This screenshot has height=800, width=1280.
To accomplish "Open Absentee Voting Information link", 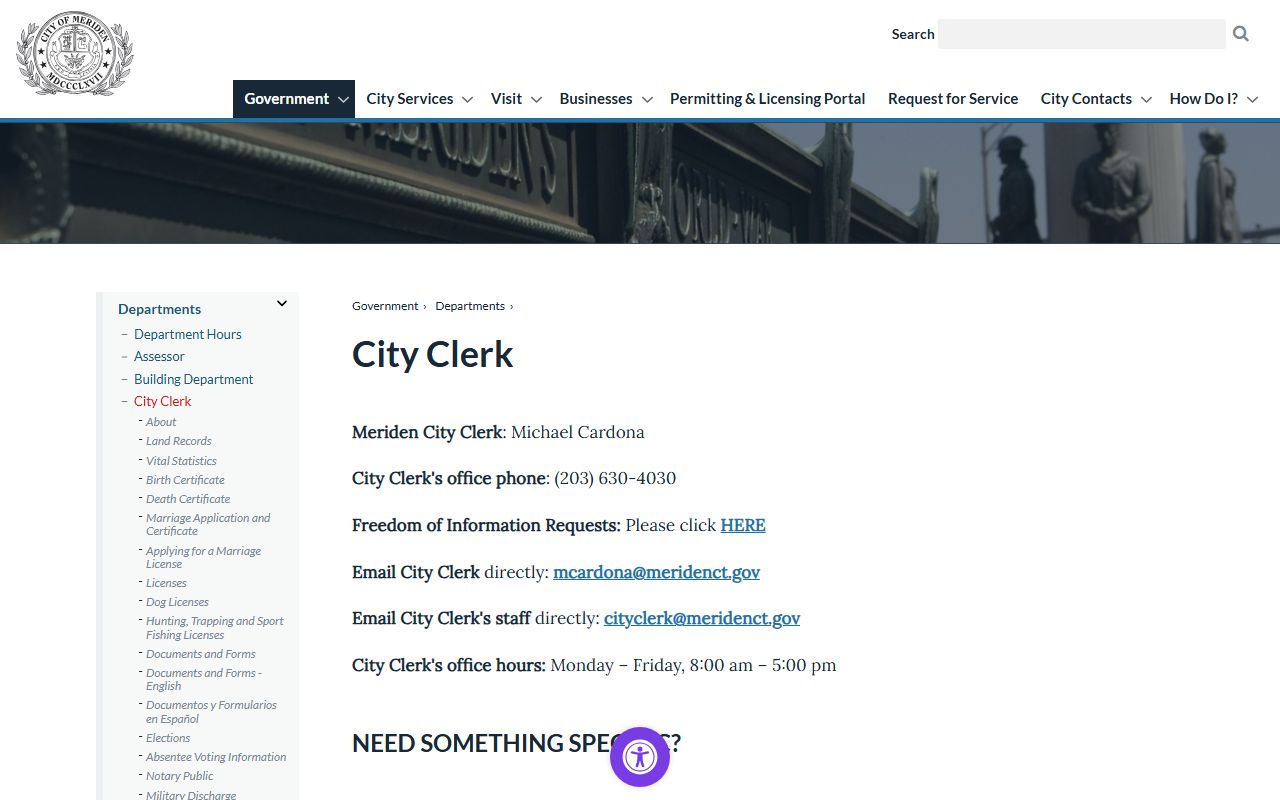I will pos(216,757).
